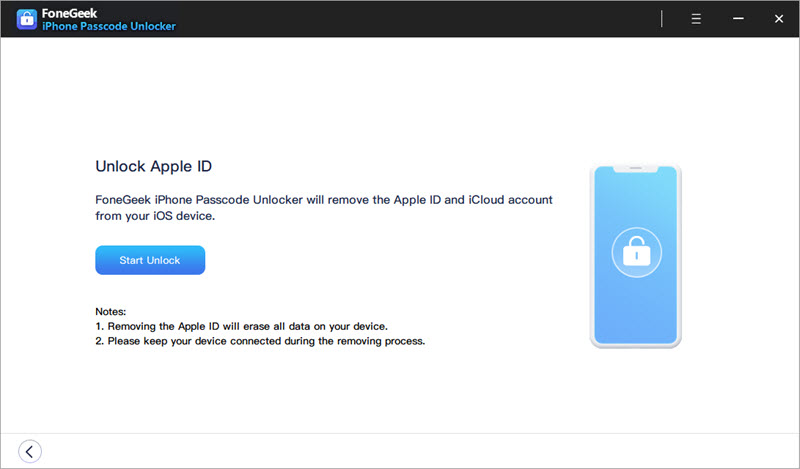Click the empty bottom bar beside back arrow
The width and height of the screenshot is (800, 469).
(400, 451)
